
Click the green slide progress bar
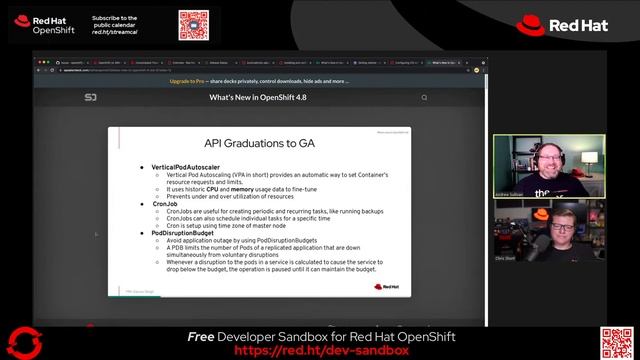[x=134, y=297]
